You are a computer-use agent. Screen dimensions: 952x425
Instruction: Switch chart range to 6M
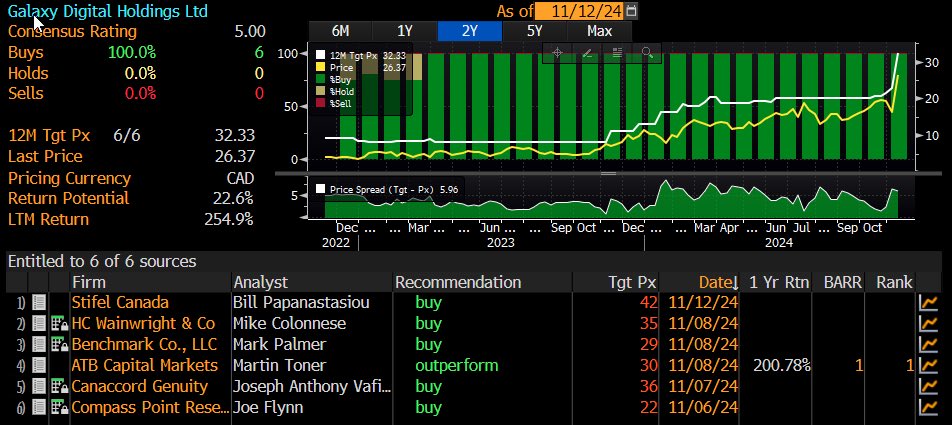coord(341,31)
